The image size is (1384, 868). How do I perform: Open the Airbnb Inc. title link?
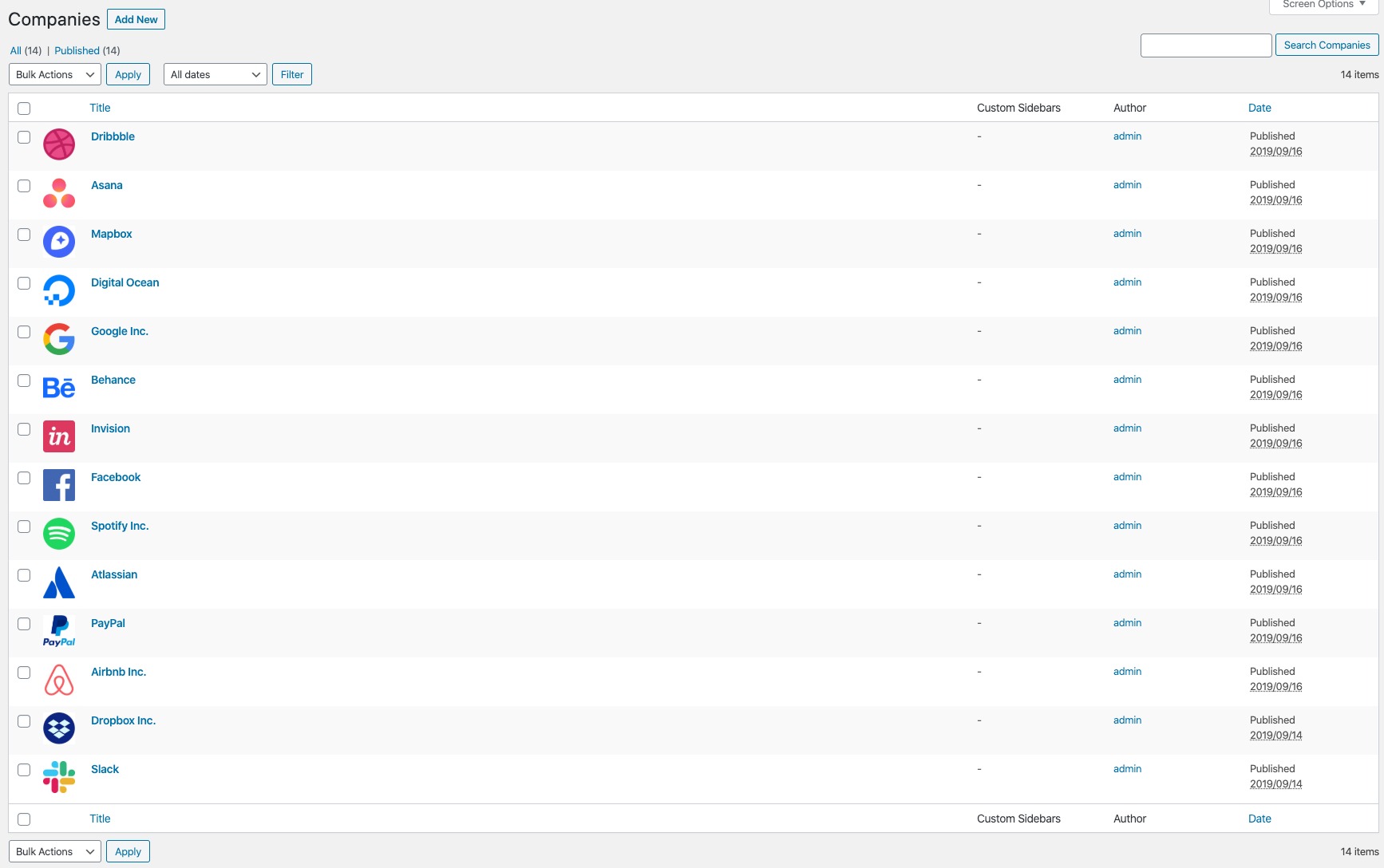(118, 672)
